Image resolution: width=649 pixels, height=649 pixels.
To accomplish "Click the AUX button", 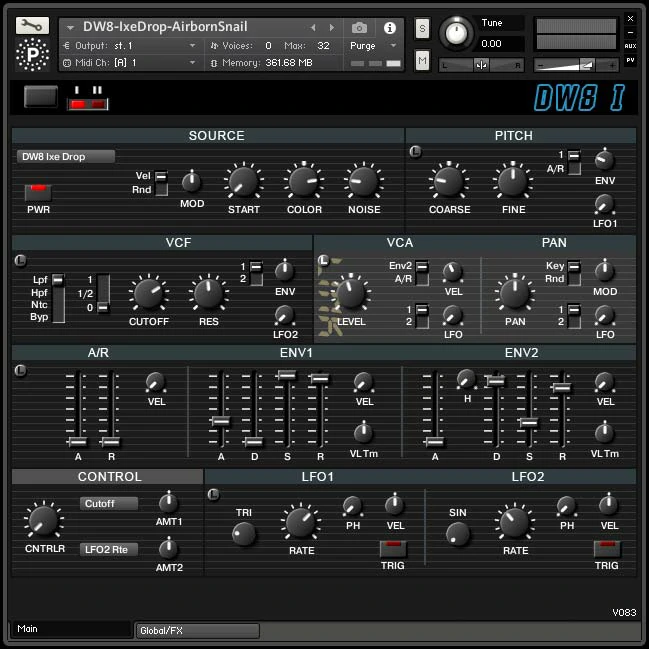I will tap(630, 46).
